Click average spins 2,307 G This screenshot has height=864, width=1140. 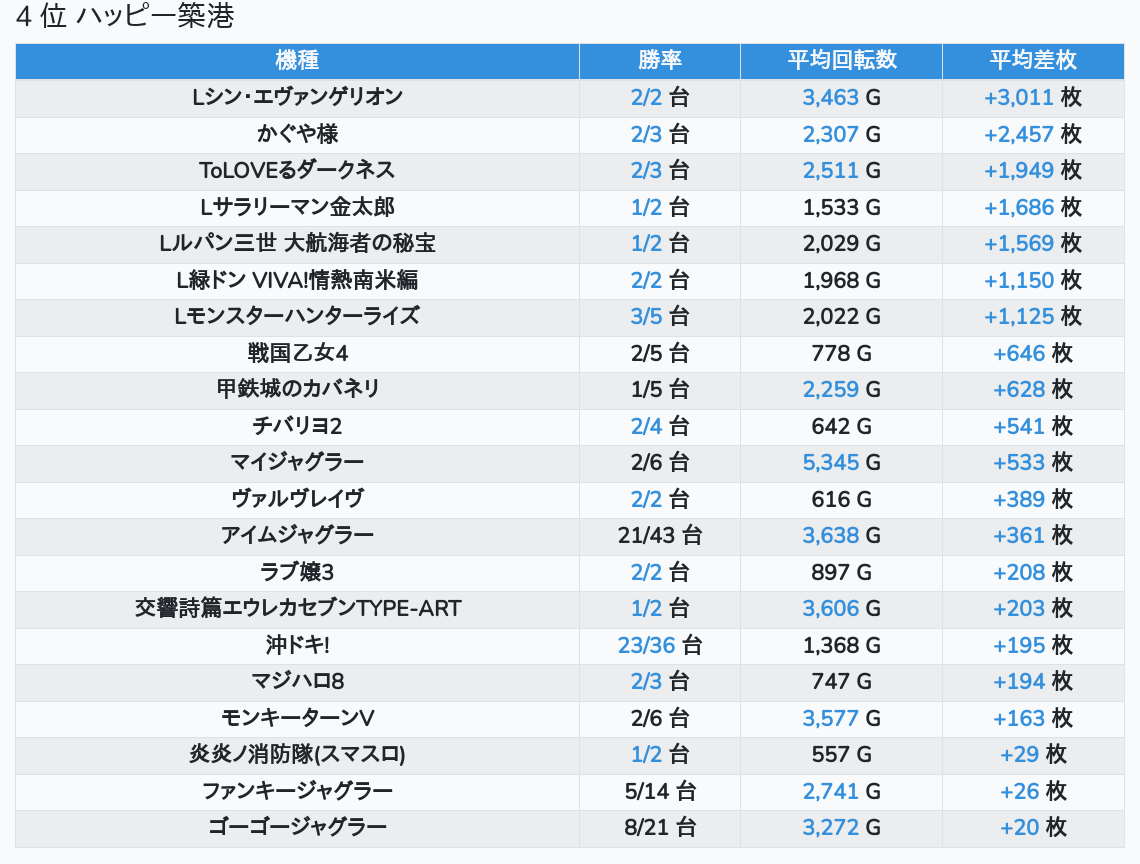(x=842, y=134)
